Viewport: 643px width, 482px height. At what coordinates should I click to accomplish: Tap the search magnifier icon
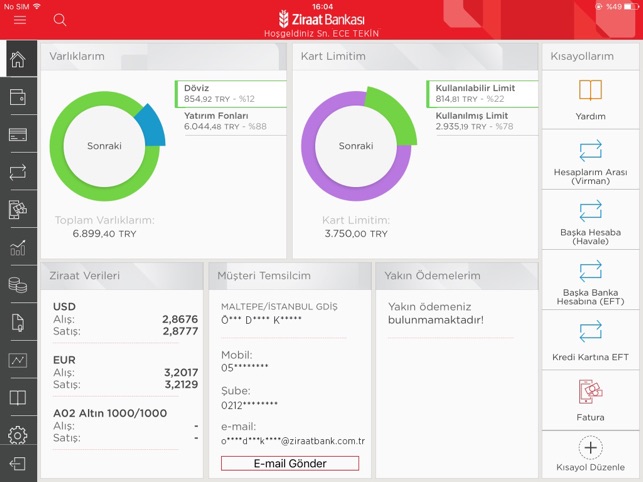click(x=60, y=20)
